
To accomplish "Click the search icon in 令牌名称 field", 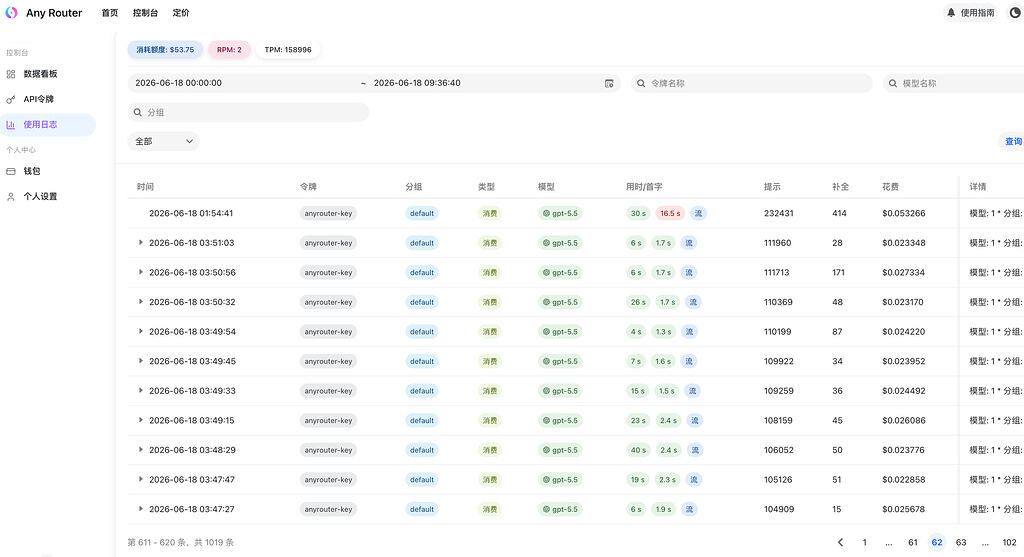I will point(641,84).
